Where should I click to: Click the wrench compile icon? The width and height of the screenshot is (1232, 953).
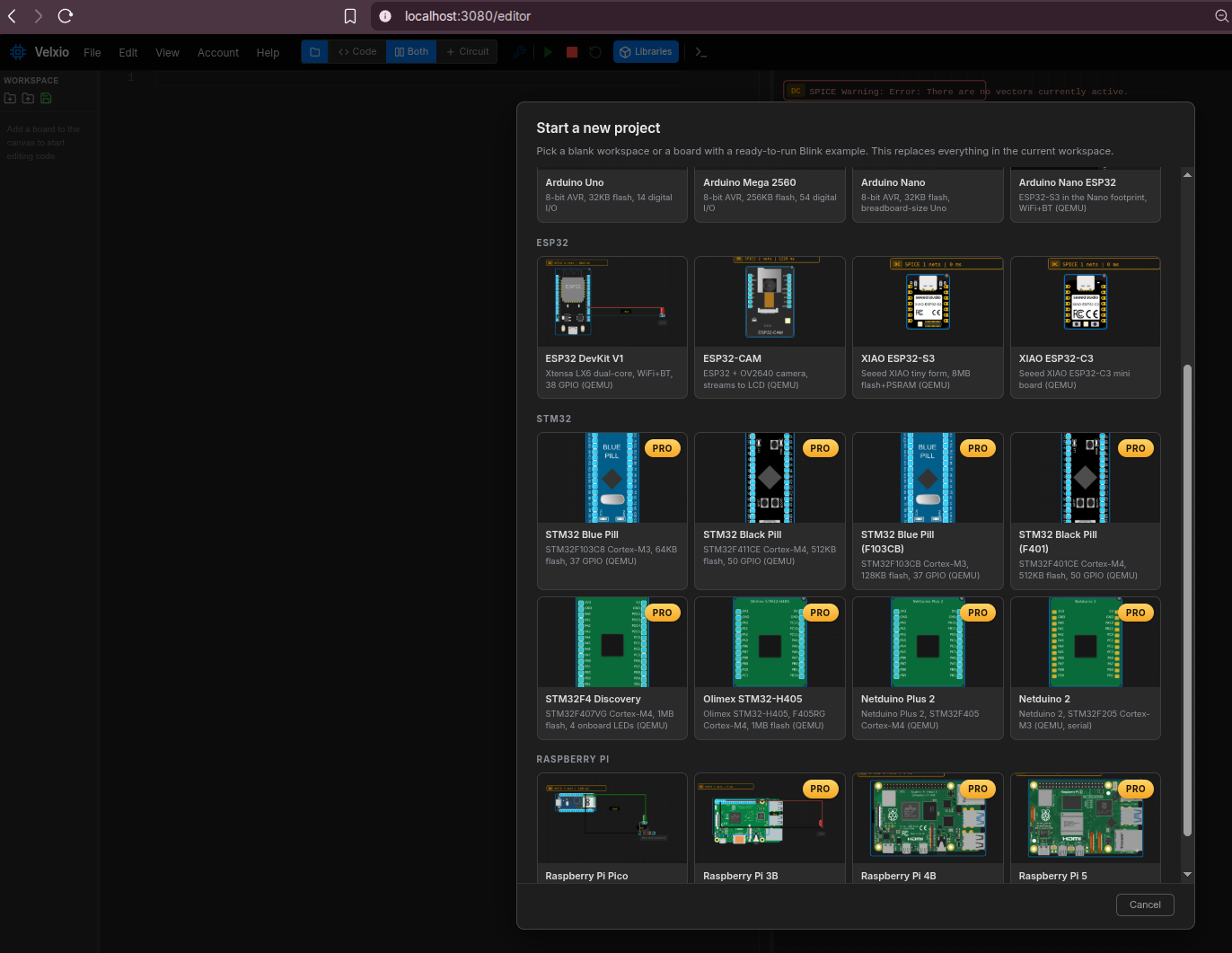pyautogui.click(x=519, y=52)
